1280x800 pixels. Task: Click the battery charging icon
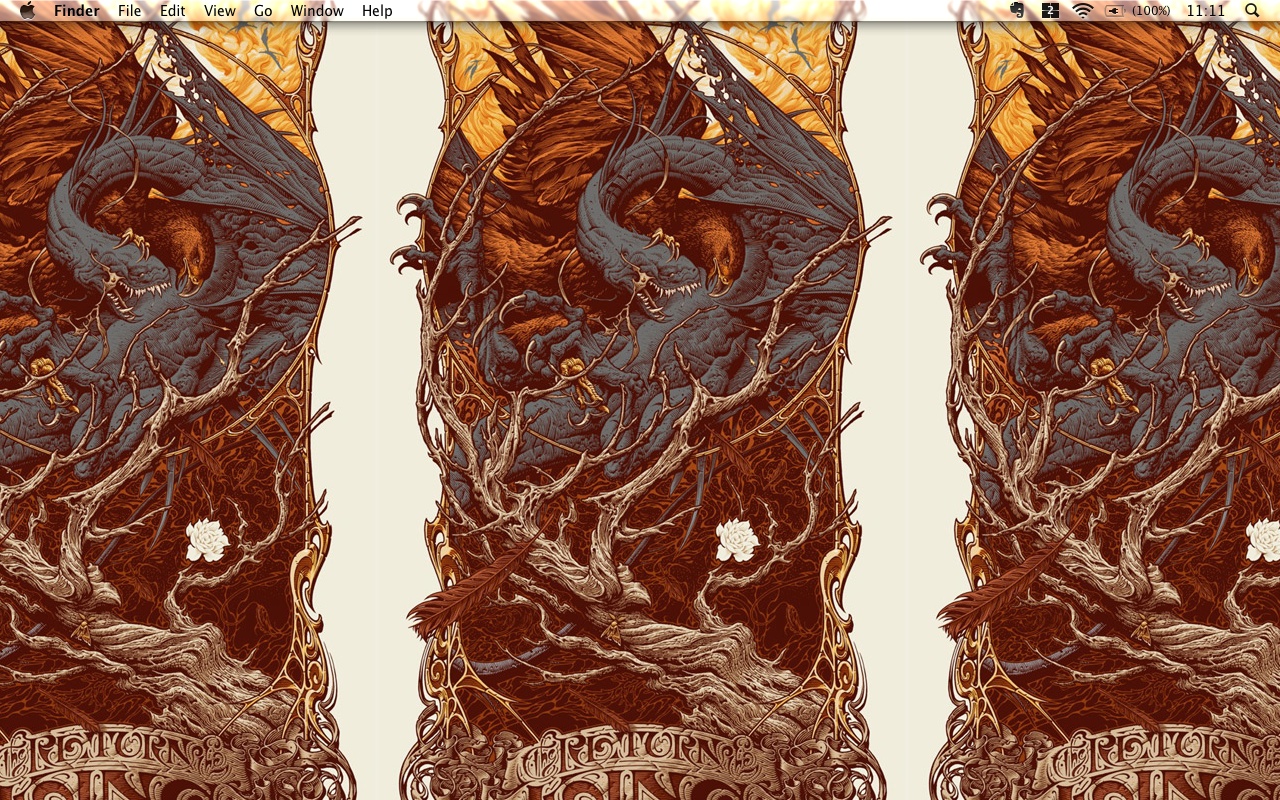pos(1114,11)
